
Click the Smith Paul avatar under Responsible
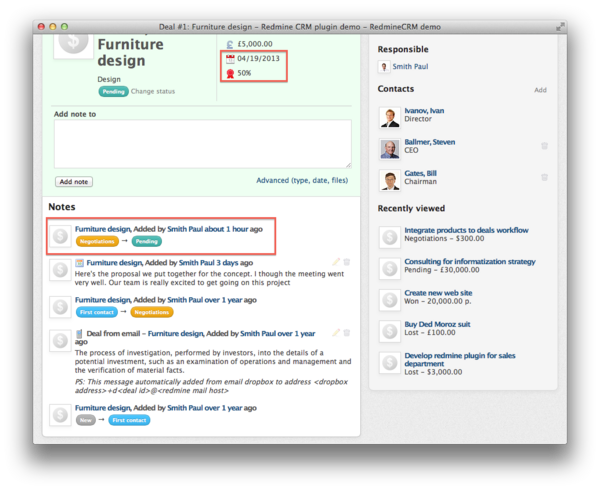[x=384, y=67]
